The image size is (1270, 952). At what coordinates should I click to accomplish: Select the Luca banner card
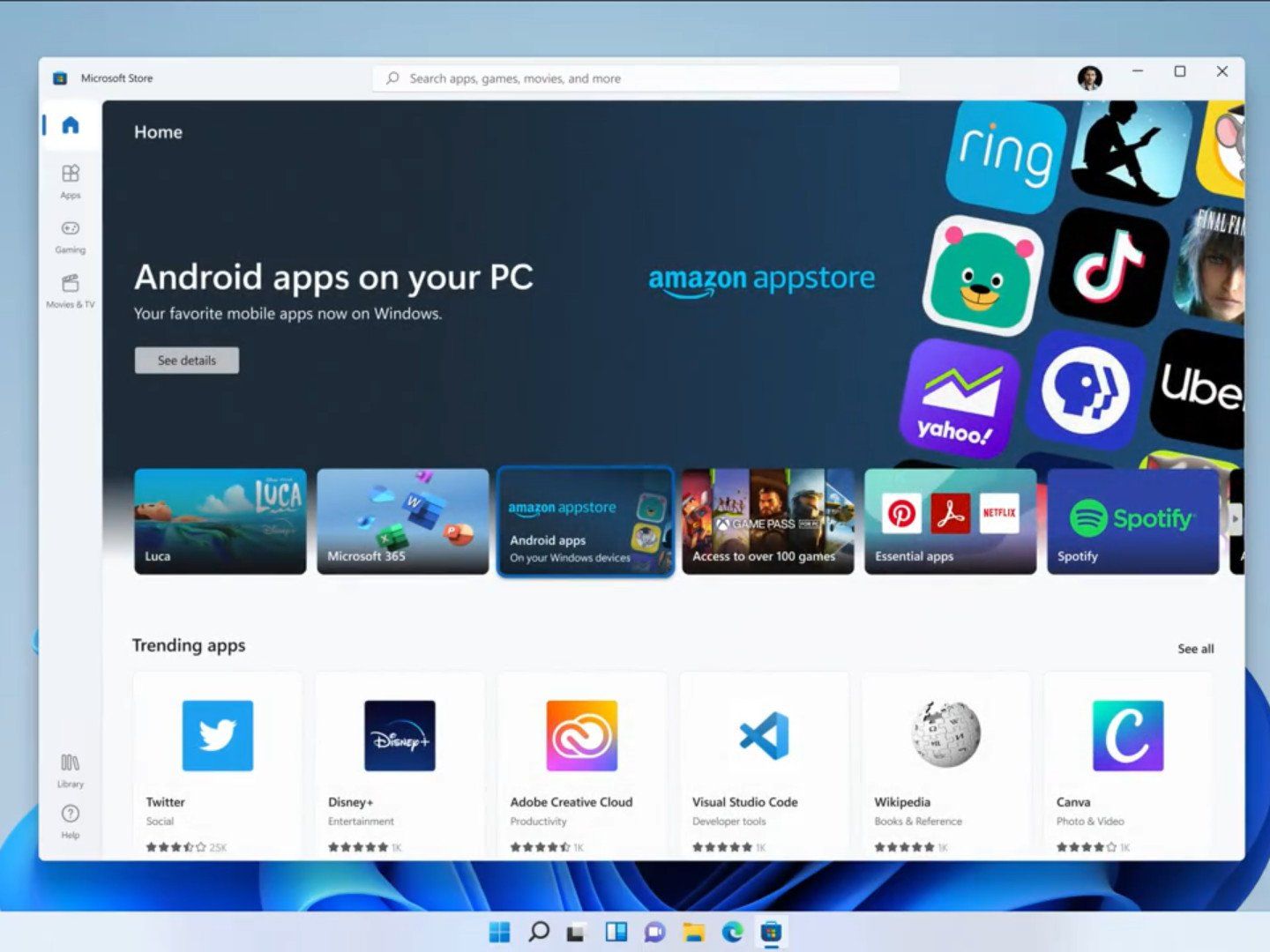pos(220,522)
